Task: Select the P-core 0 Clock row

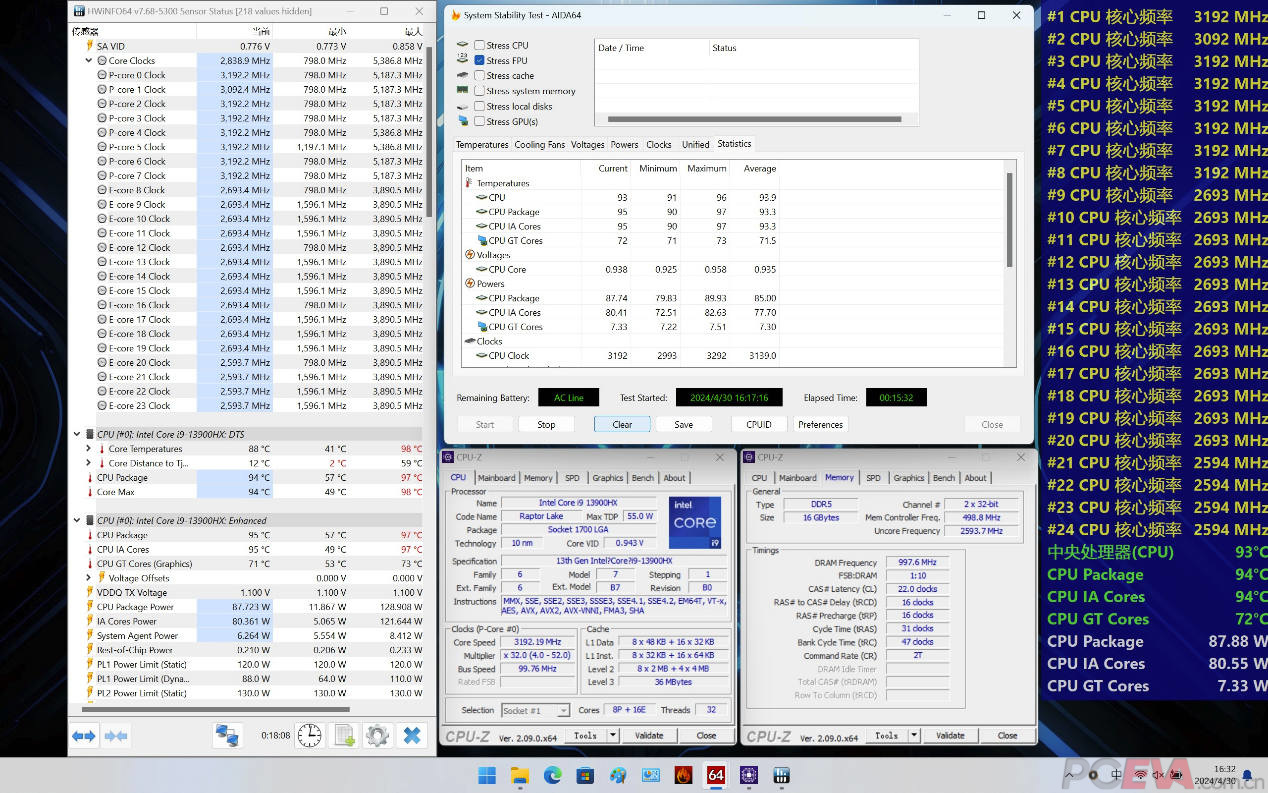Action: click(248, 75)
